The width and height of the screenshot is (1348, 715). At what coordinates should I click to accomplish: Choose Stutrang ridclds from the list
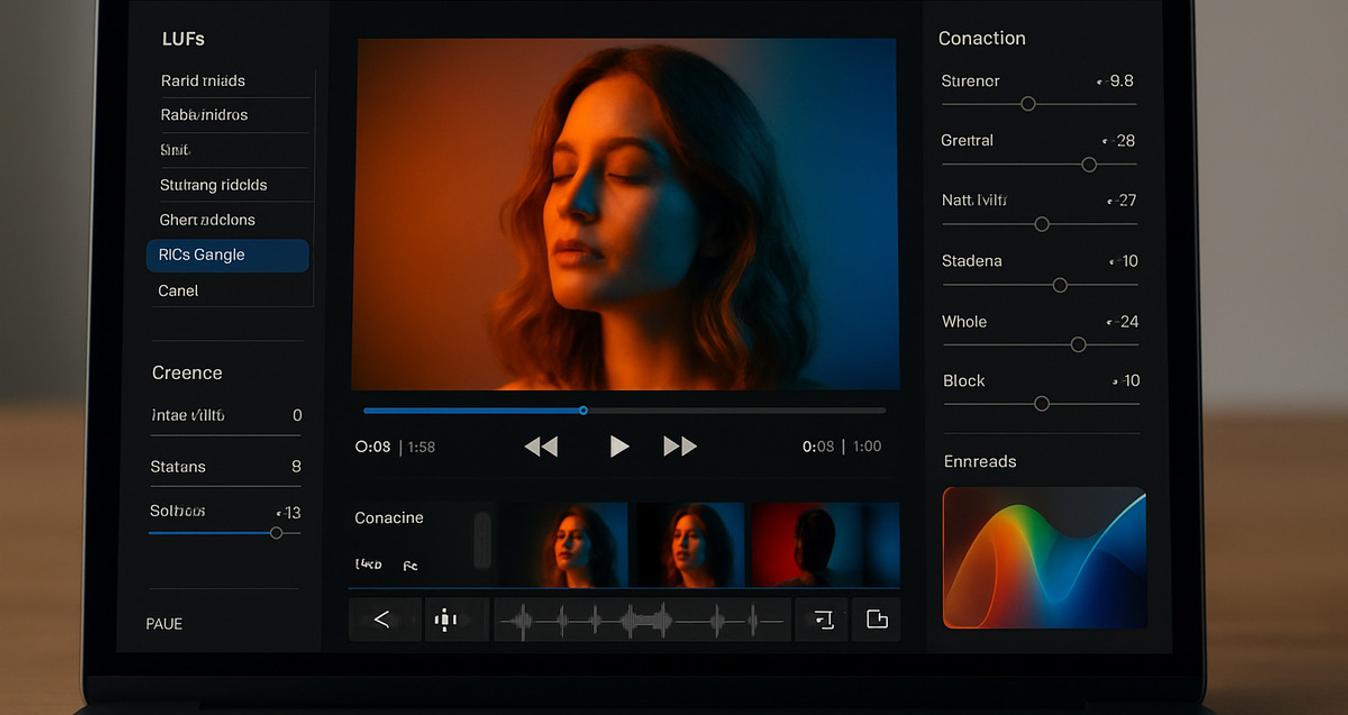point(213,185)
